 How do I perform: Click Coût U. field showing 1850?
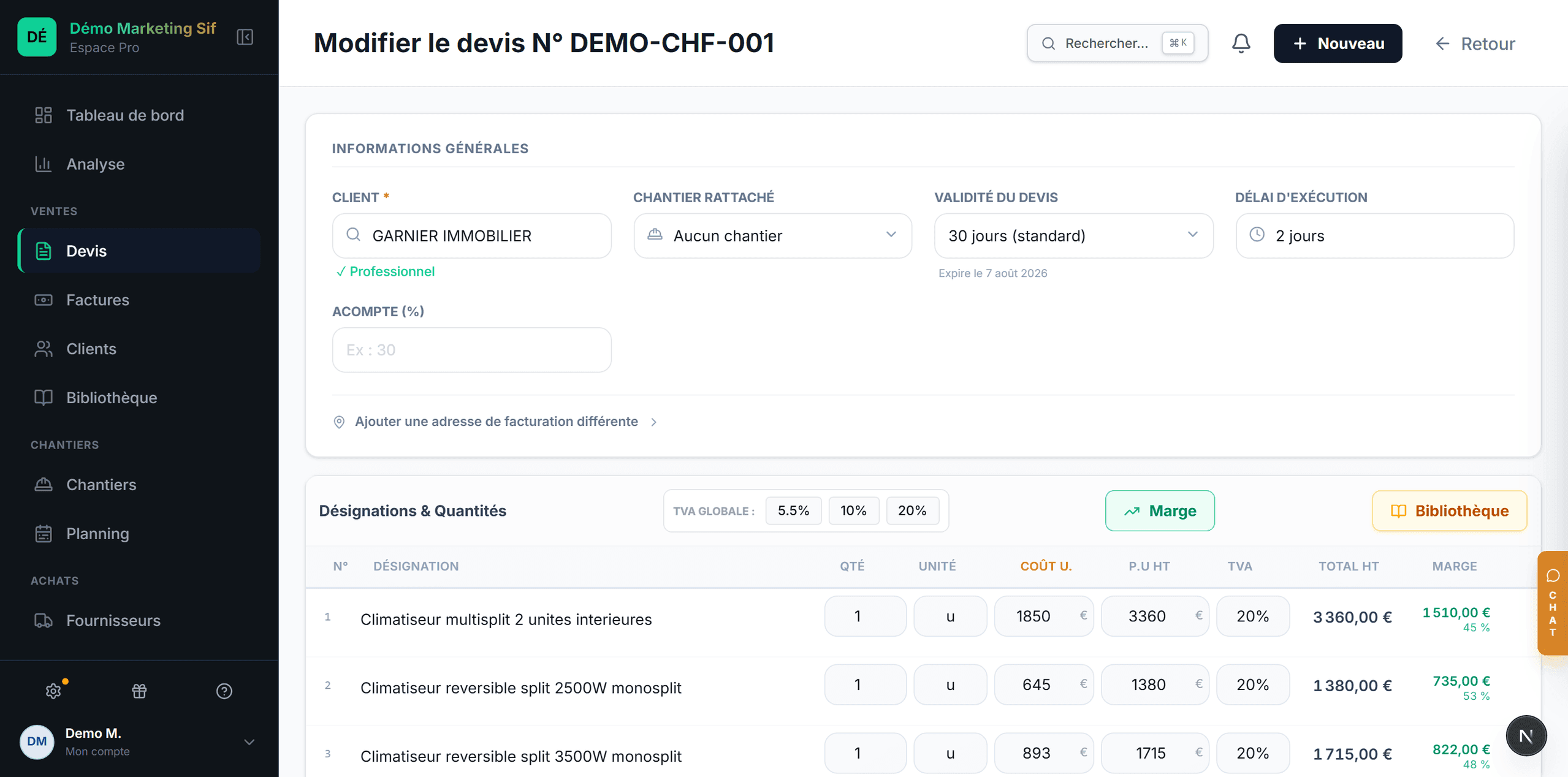pos(1043,616)
